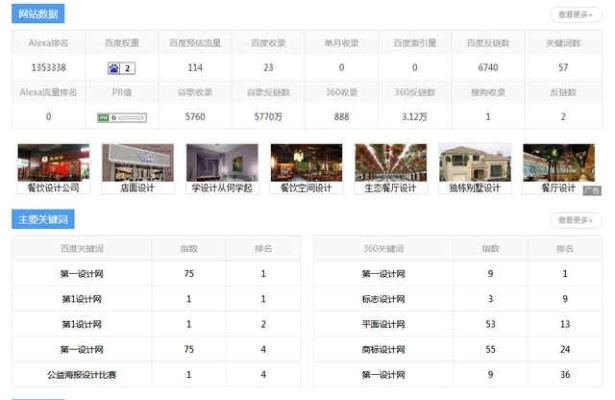Viewport: 615px width, 400px height.
Task: Click the green PR value bar
Action: (x=122, y=117)
